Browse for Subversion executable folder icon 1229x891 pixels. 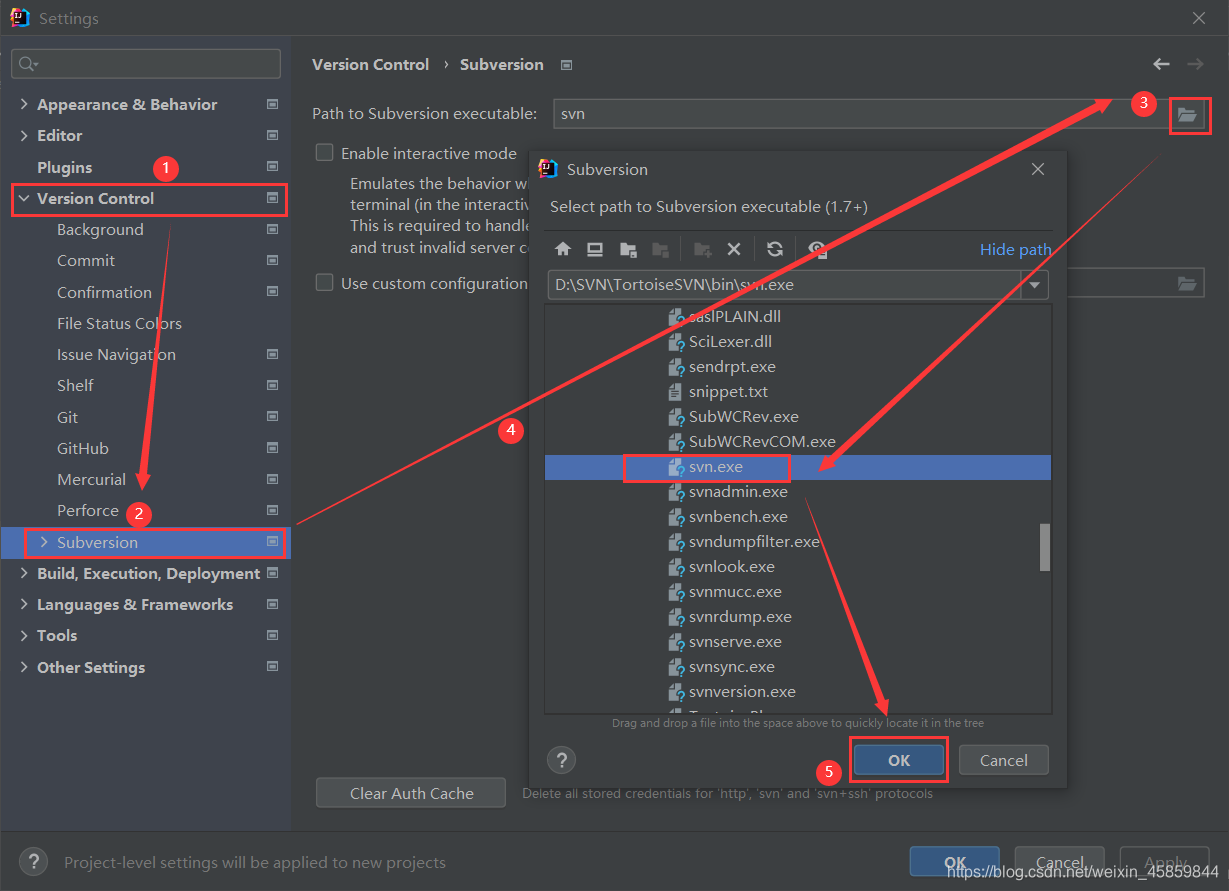1187,115
